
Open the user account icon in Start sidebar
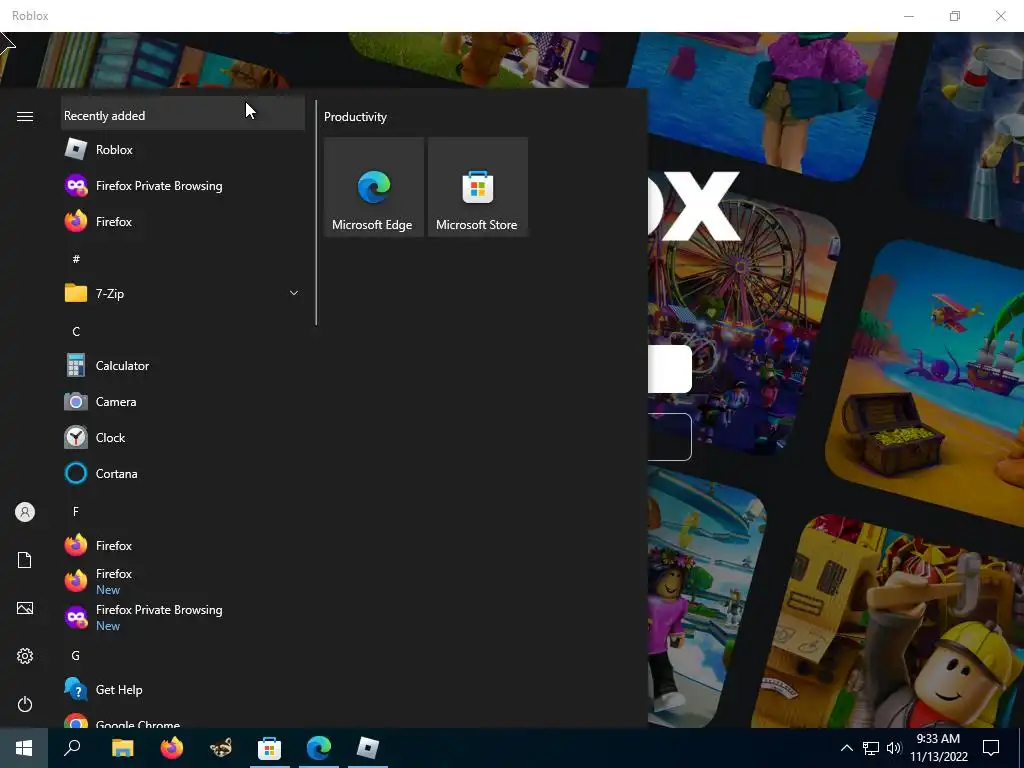tap(25, 512)
